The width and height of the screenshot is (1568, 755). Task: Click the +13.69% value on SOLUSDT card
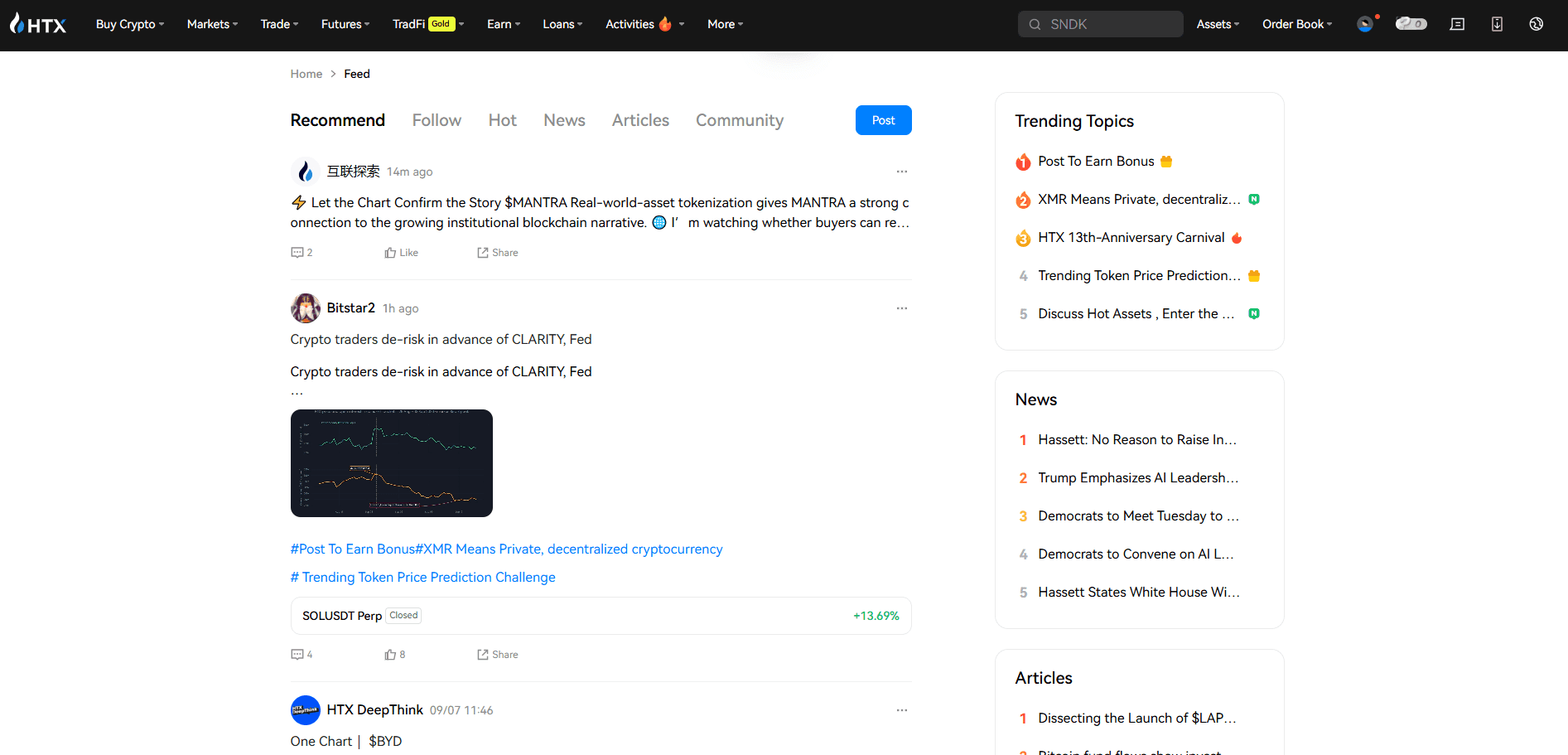(x=876, y=616)
